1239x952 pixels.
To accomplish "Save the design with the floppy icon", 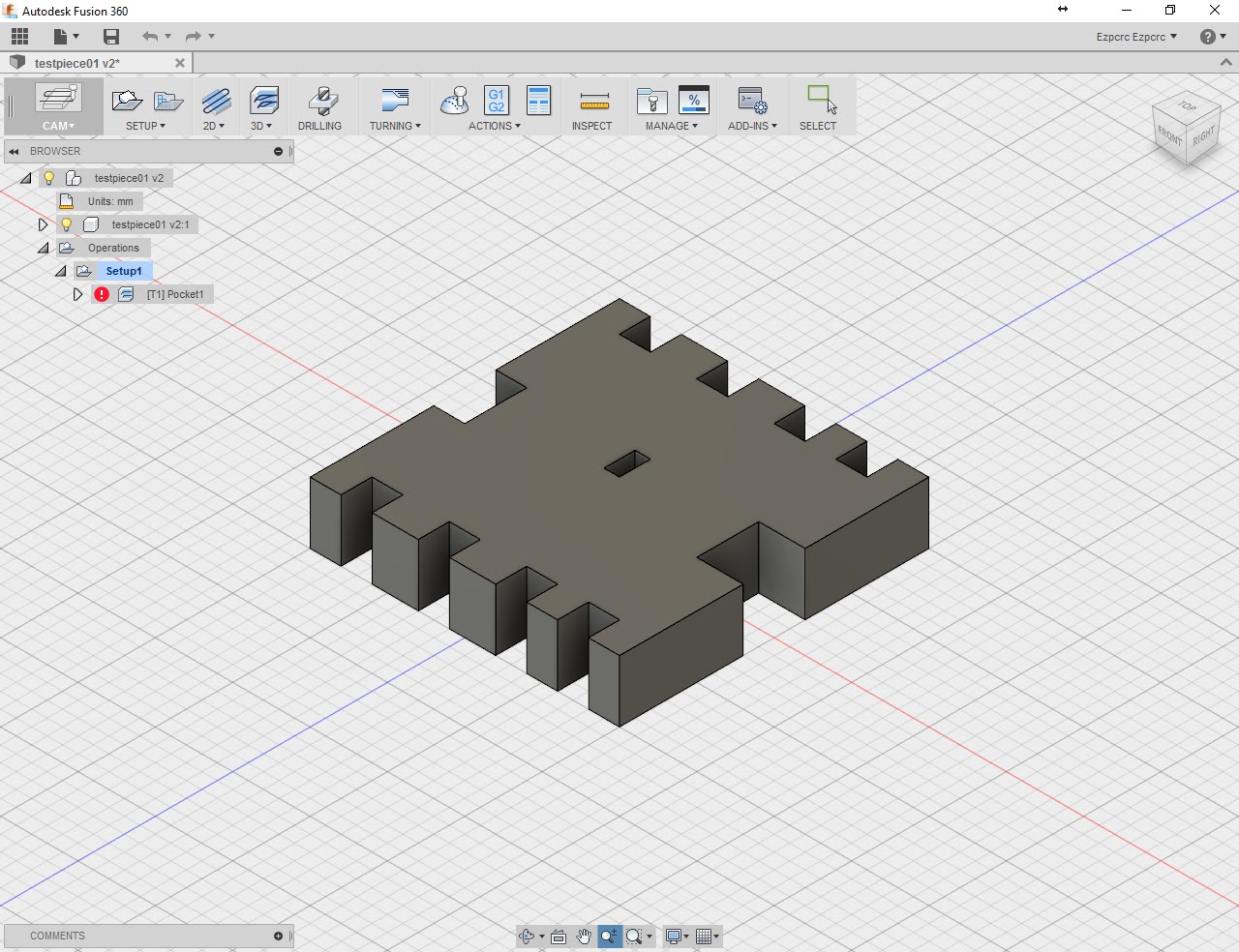I will [111, 37].
